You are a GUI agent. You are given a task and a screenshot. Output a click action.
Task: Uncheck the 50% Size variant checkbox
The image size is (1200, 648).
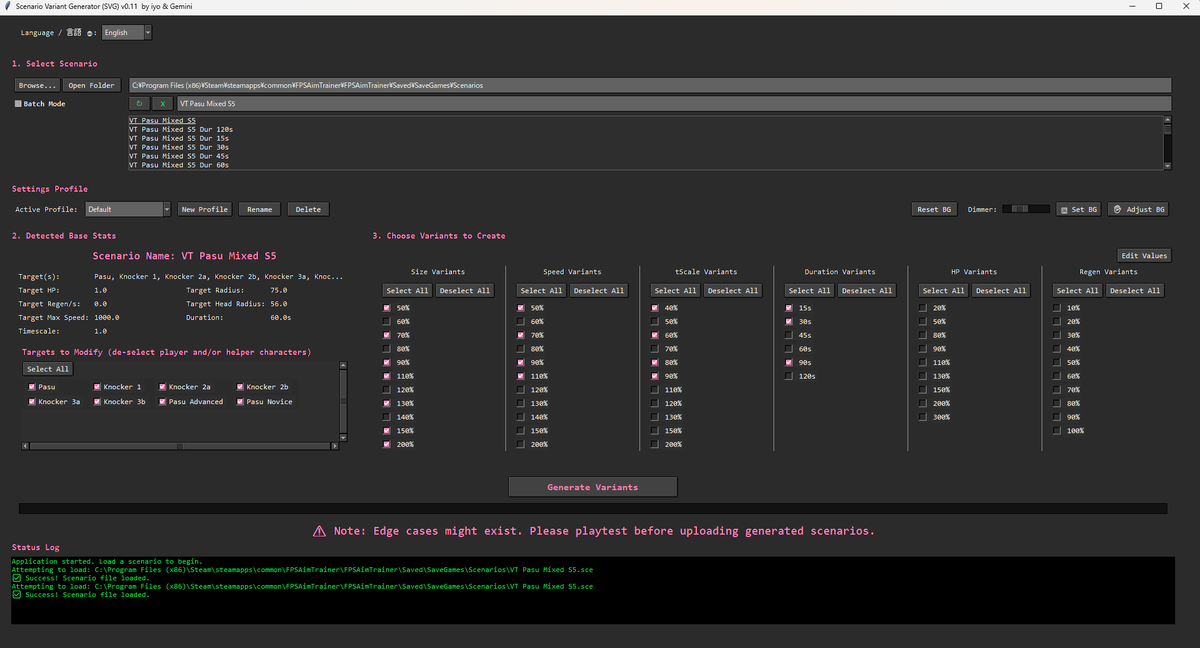tap(389, 308)
